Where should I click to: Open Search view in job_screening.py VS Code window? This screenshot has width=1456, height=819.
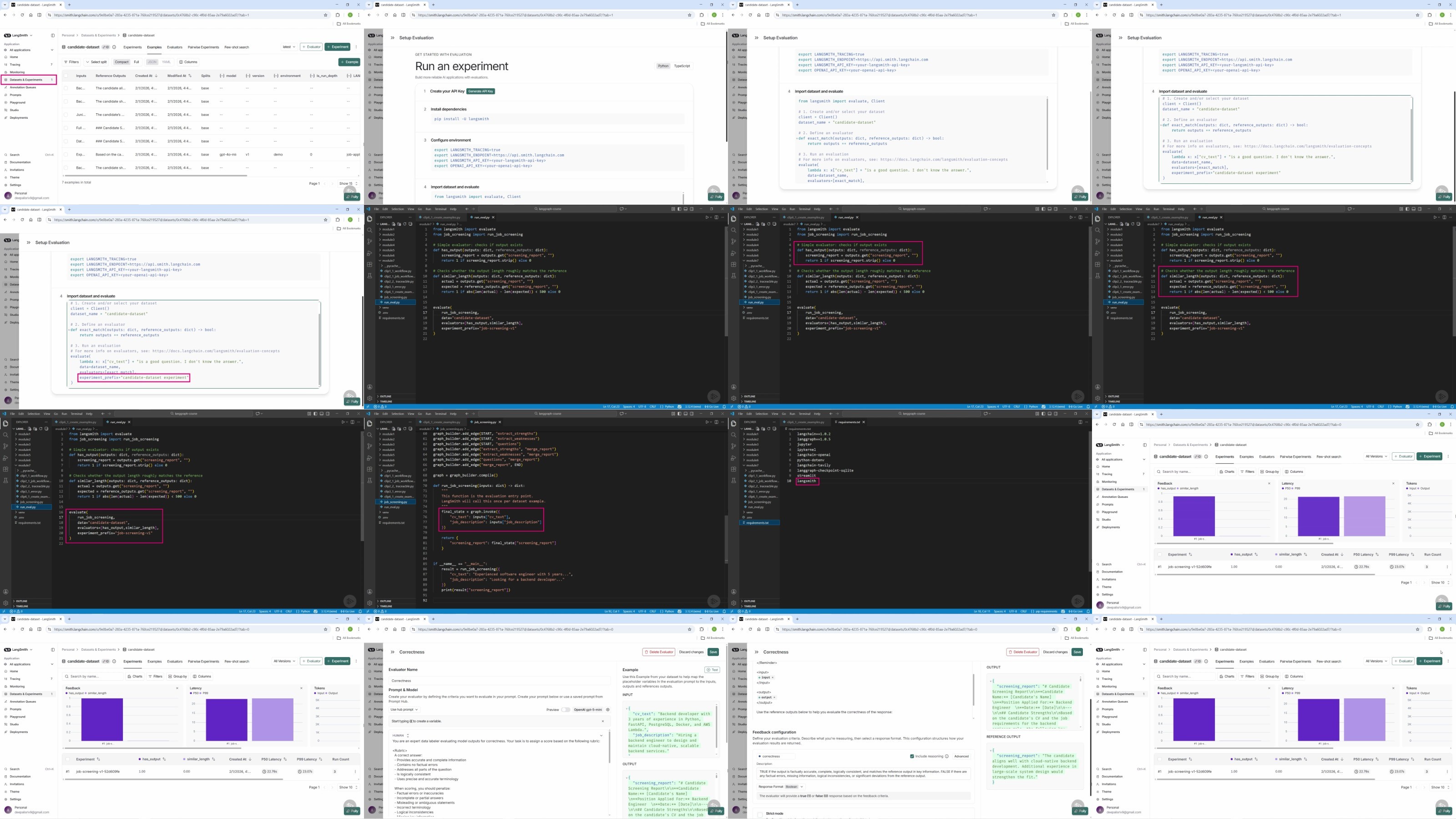[x=369, y=435]
